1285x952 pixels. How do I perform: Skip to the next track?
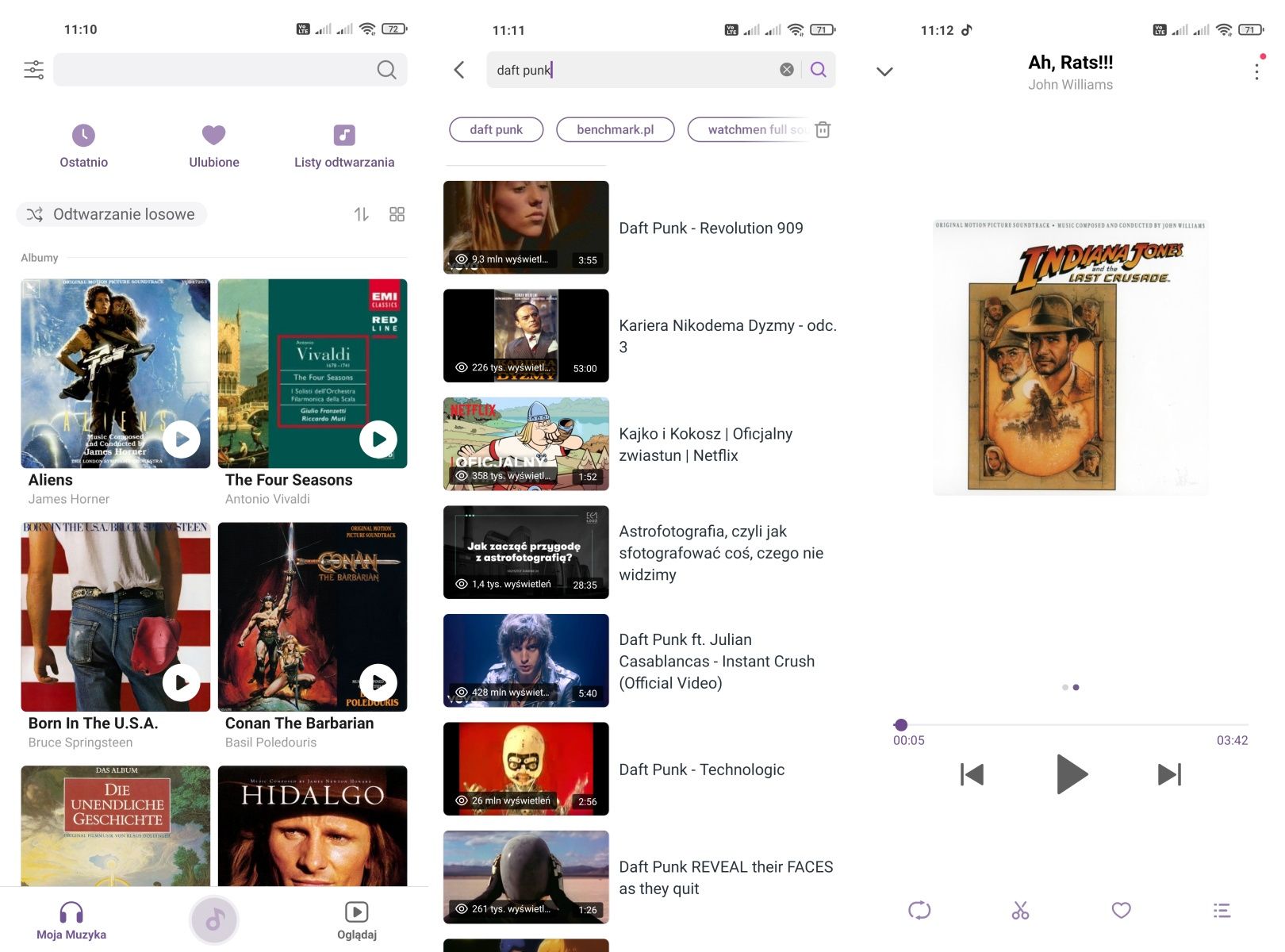click(1169, 774)
